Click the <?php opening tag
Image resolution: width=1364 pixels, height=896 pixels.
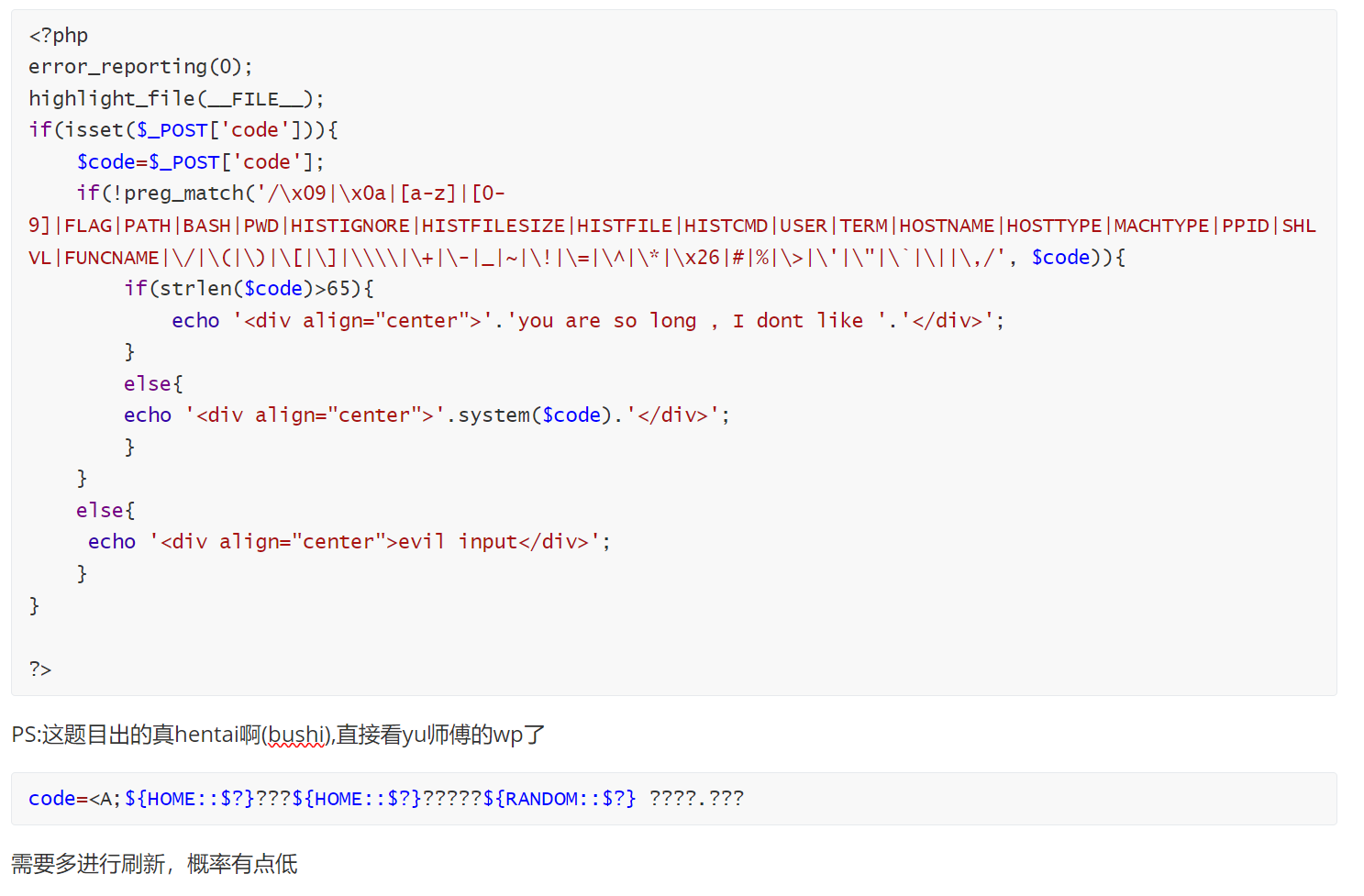point(58,36)
